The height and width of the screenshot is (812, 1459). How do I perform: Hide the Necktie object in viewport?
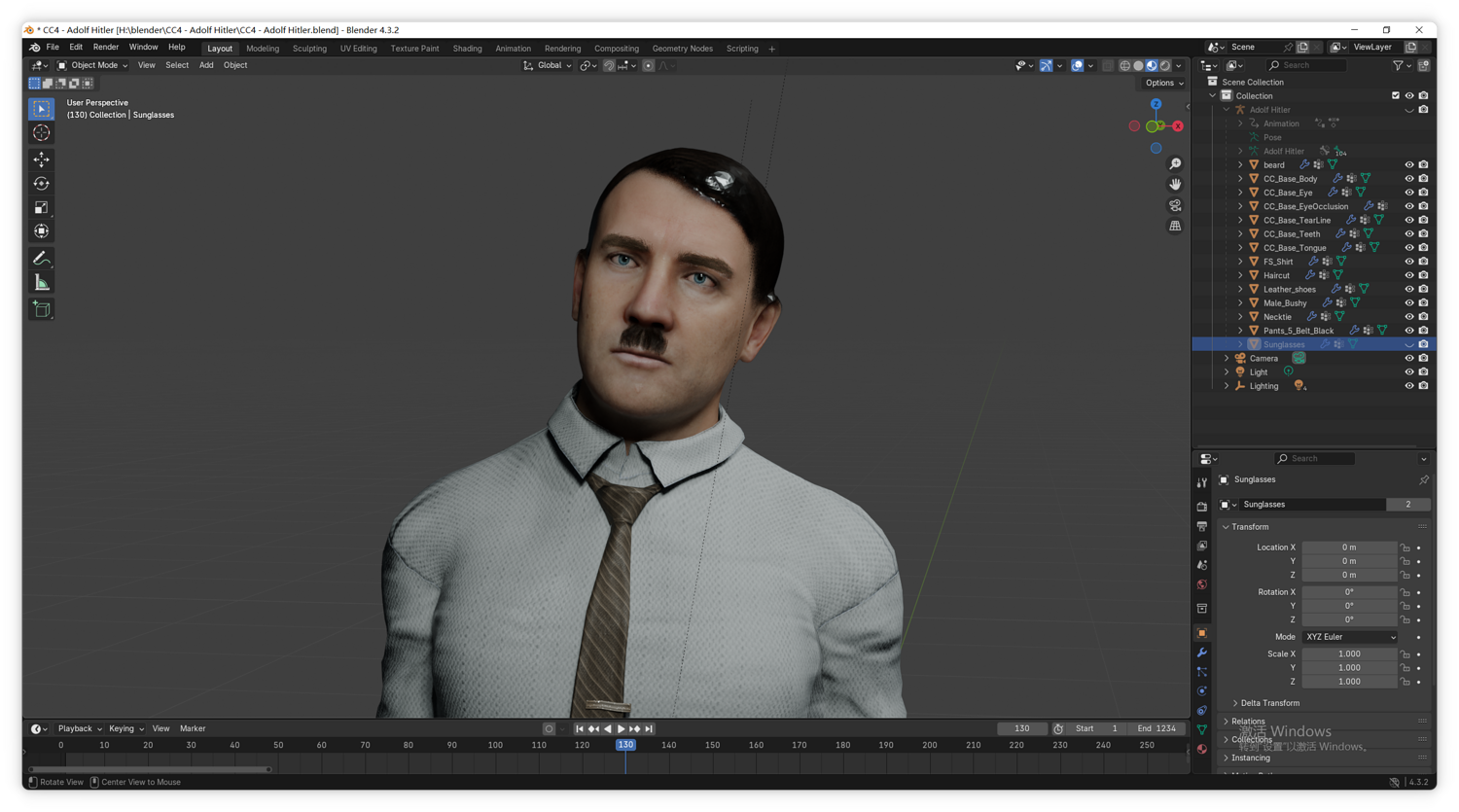coord(1408,317)
